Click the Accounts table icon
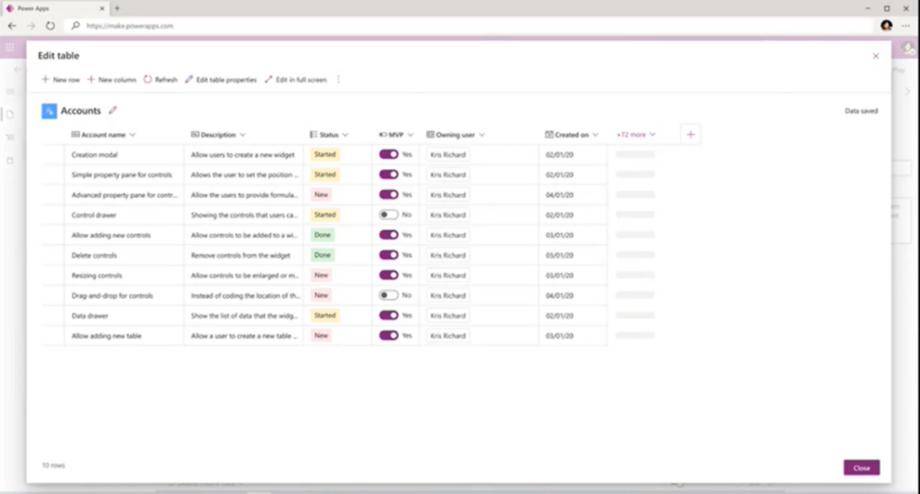920x494 pixels. tap(48, 111)
